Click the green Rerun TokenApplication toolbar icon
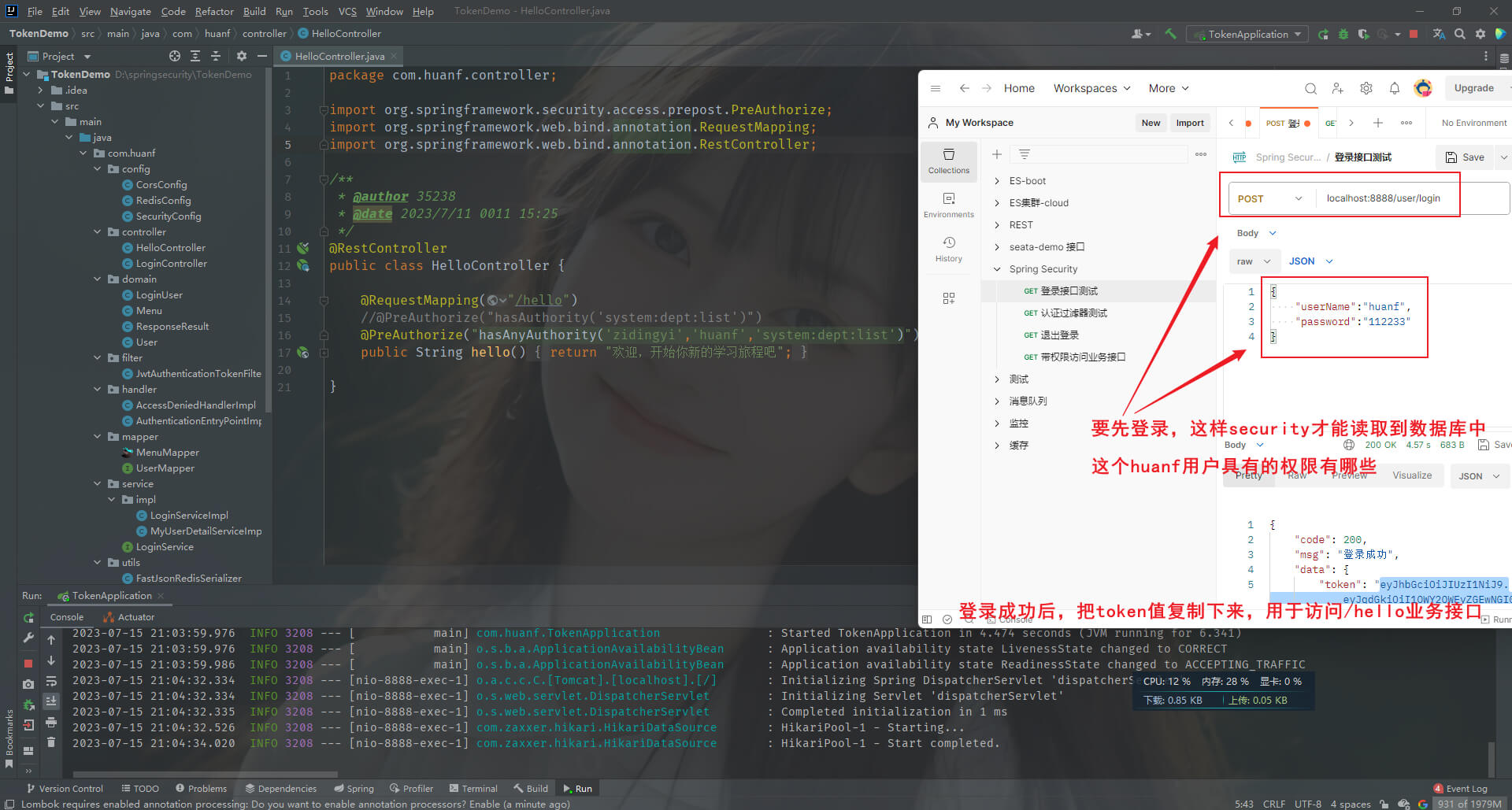The height and width of the screenshot is (810, 1512). point(1323,34)
